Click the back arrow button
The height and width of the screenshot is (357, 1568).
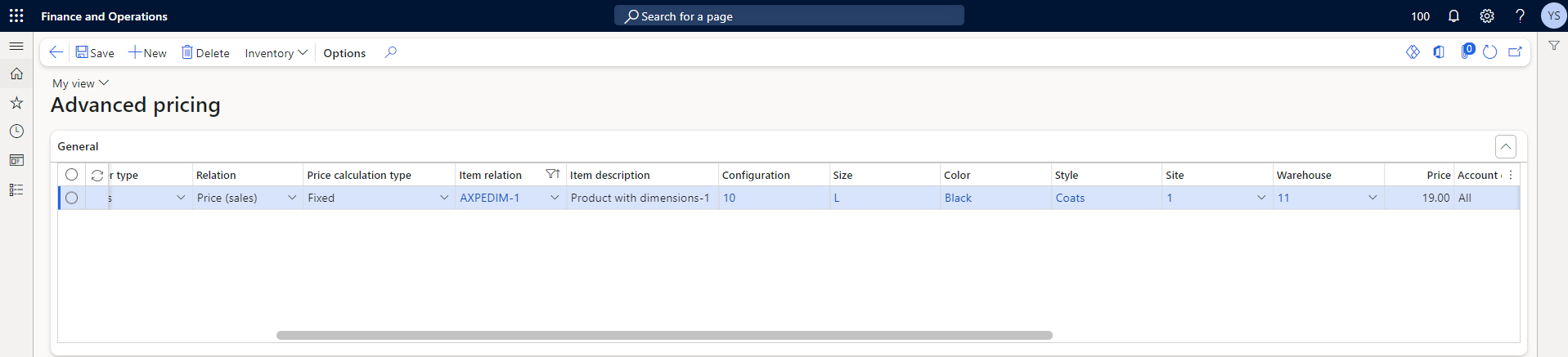point(56,52)
